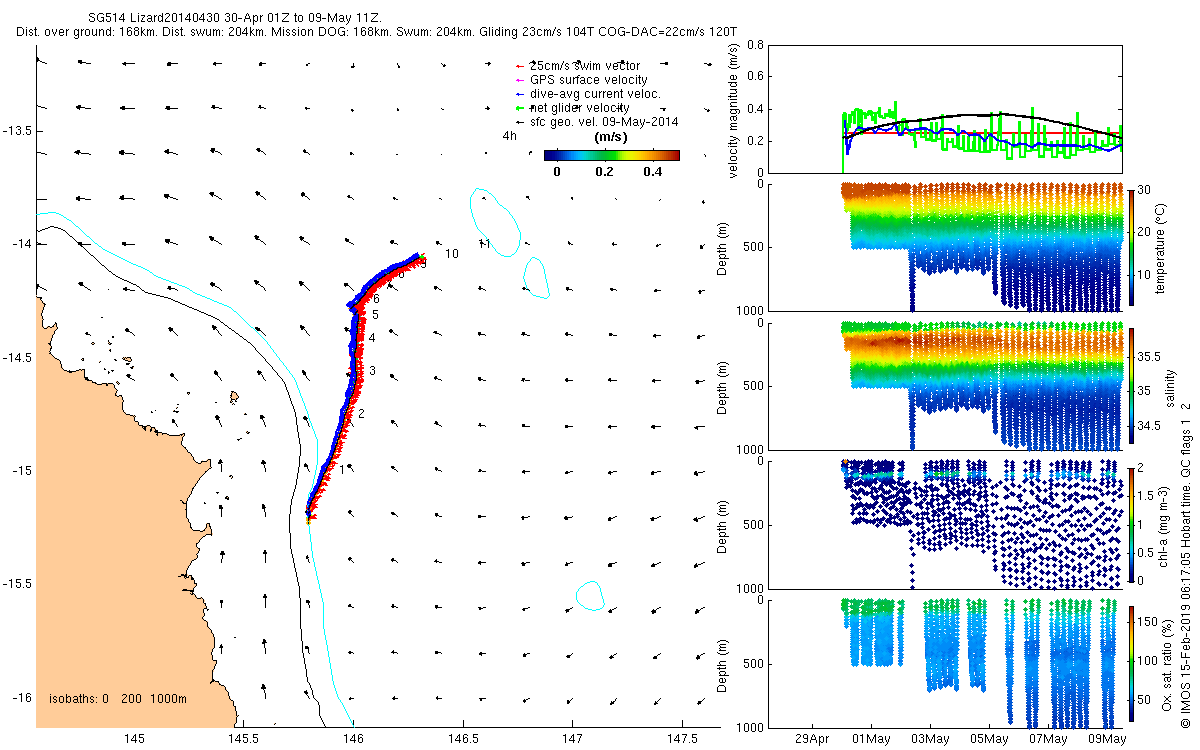Click the '-13.5' latitude tick label
Image resolution: width=1200 pixels, height=750 pixels.
tap(17, 131)
